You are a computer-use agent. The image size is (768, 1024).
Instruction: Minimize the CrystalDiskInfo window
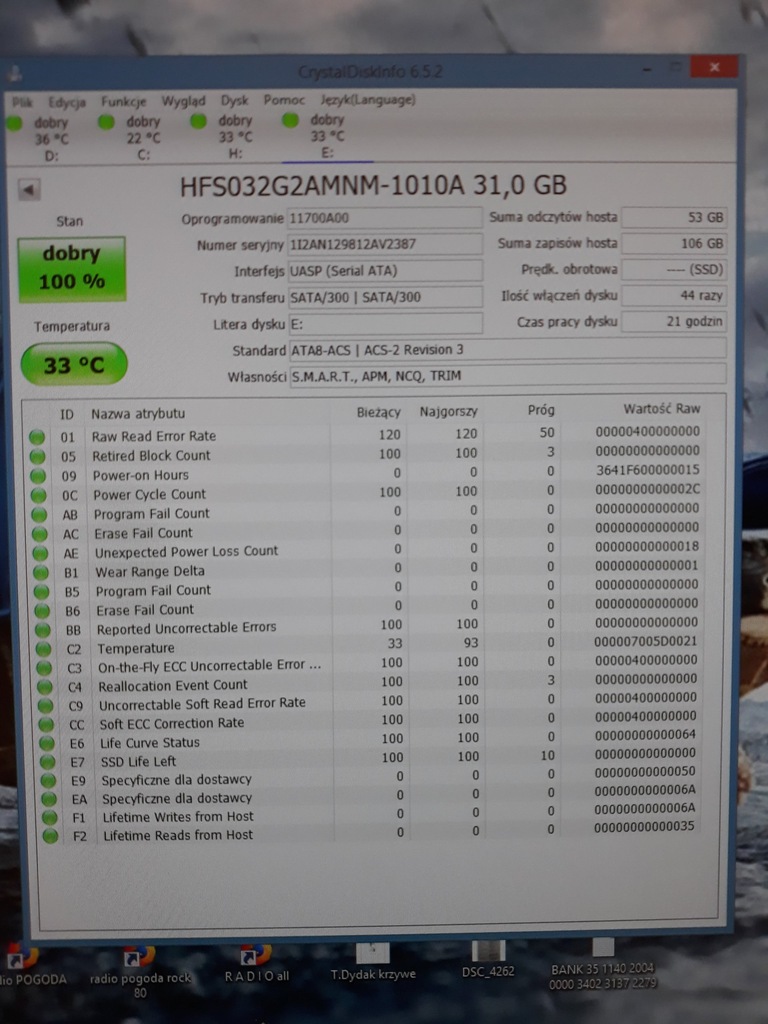647,68
